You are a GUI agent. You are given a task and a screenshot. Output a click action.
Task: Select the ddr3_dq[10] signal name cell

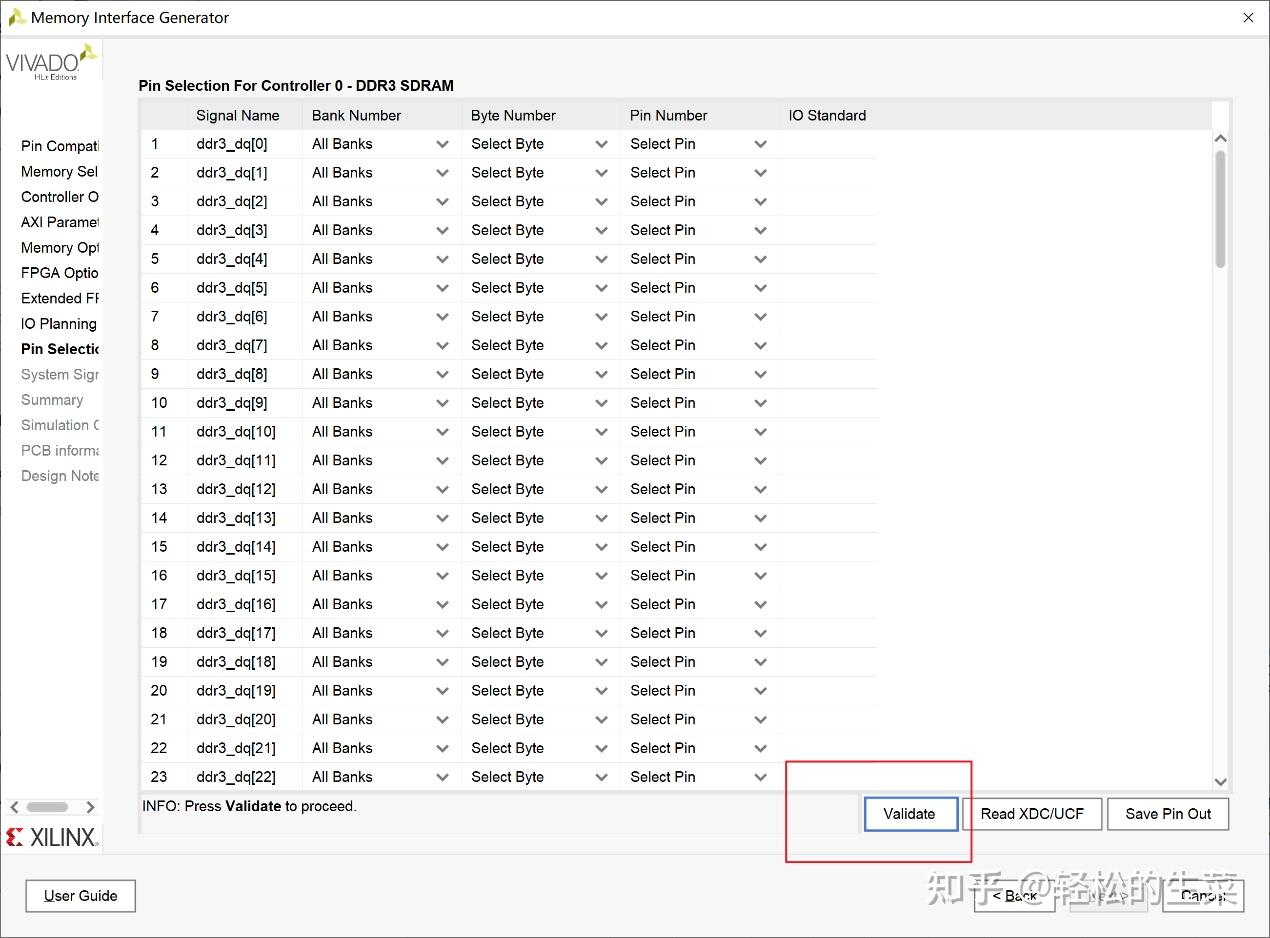[x=236, y=432]
